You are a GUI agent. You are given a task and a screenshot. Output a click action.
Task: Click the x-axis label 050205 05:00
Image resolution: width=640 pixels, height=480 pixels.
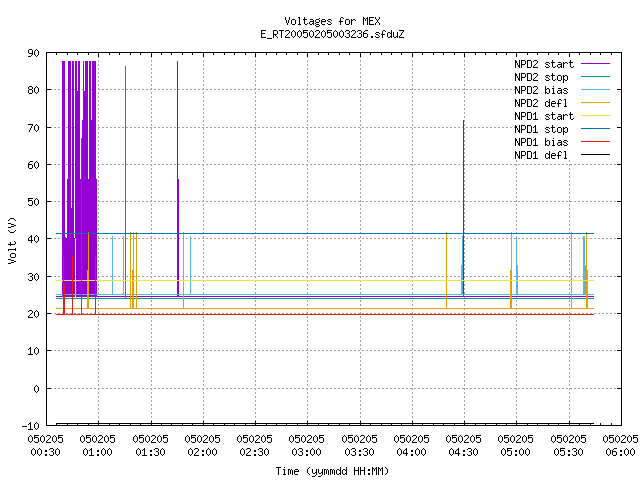click(516, 446)
